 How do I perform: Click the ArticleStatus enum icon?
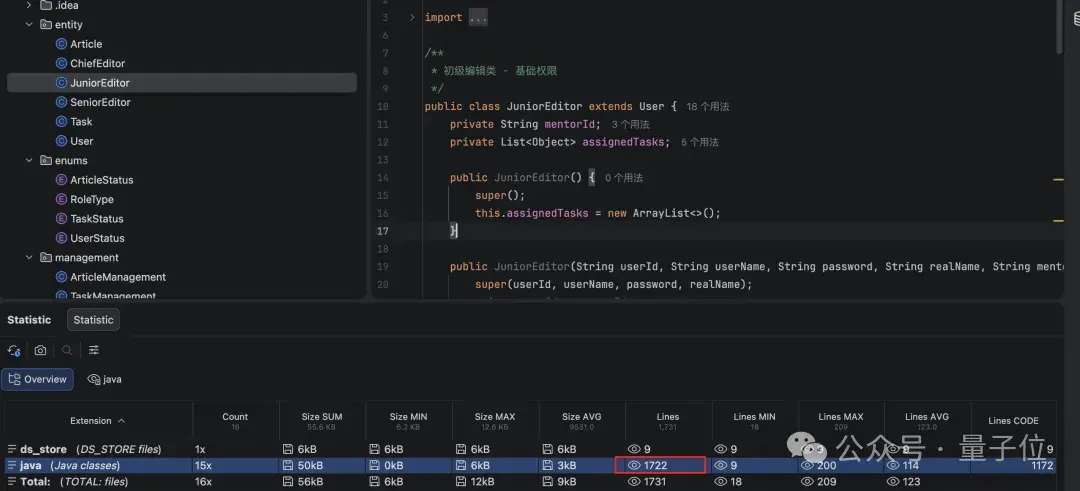pos(61,180)
